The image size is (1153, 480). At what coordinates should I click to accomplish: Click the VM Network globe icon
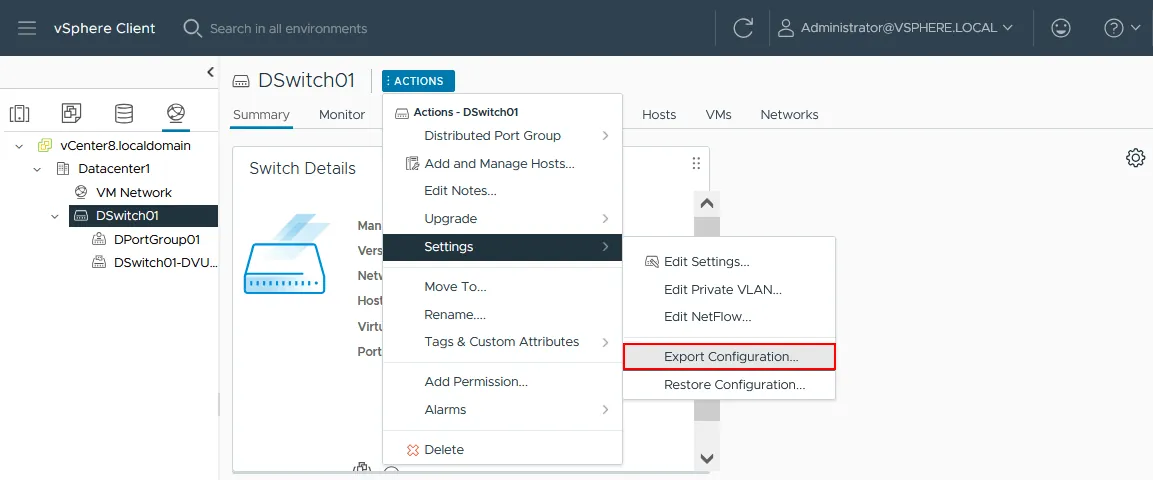coord(81,193)
